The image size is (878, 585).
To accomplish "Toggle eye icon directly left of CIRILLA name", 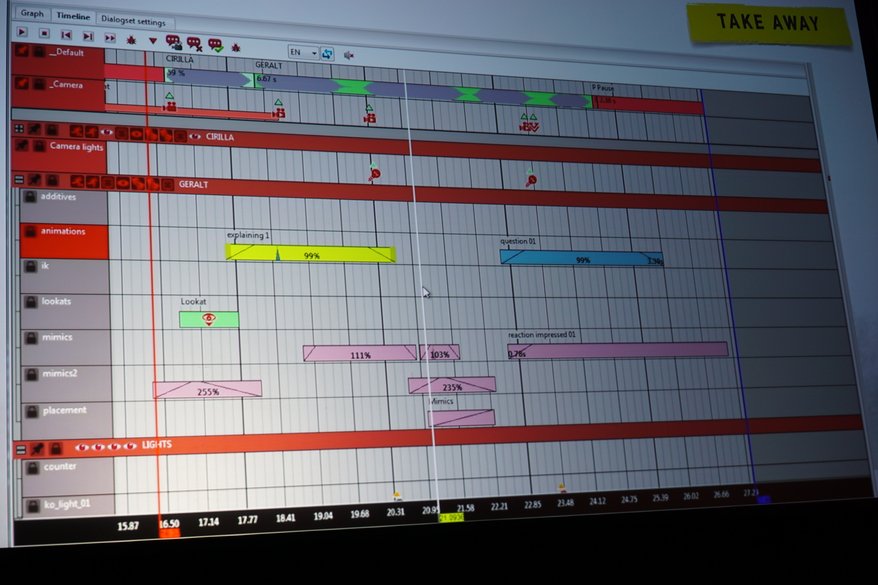I will [x=195, y=136].
